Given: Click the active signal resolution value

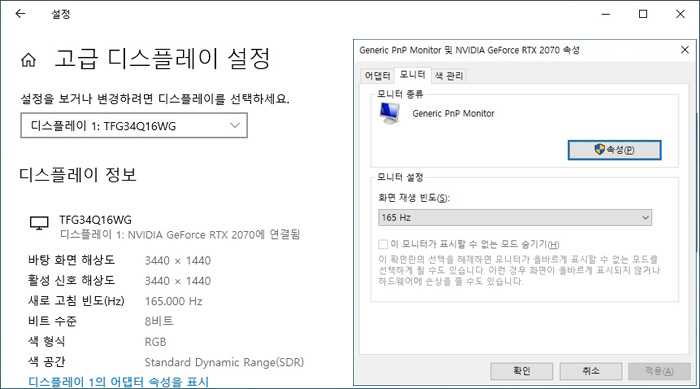Looking at the screenshot, I should pyautogui.click(x=178, y=281).
